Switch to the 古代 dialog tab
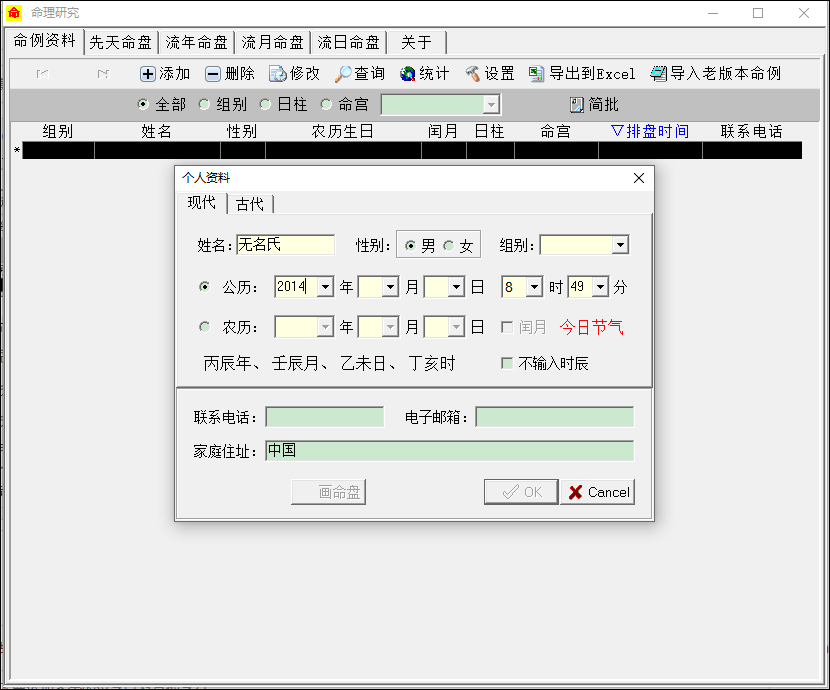The image size is (830, 690). click(x=250, y=204)
